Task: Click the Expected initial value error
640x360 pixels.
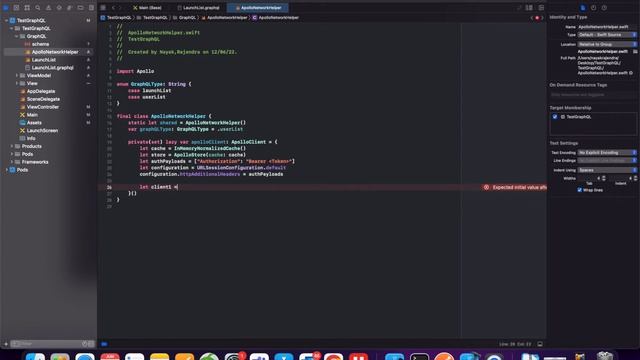Action: pyautogui.click(x=515, y=187)
